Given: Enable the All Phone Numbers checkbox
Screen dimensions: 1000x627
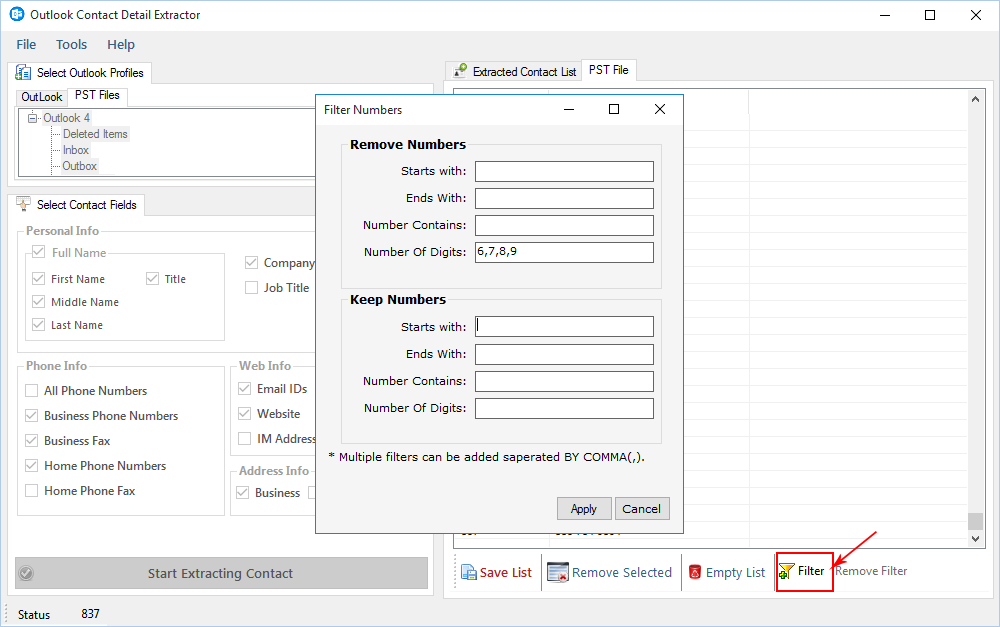Looking at the screenshot, I should (31, 390).
